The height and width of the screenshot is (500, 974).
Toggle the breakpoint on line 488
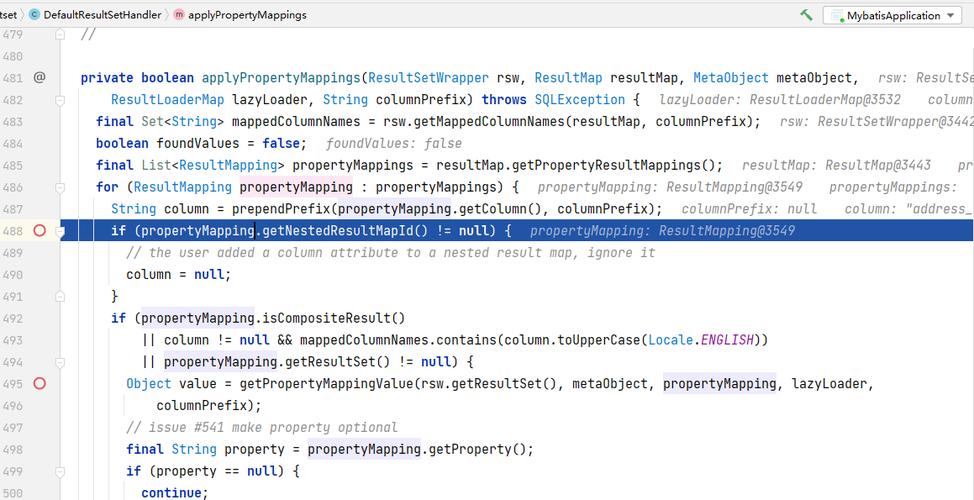coord(39,231)
